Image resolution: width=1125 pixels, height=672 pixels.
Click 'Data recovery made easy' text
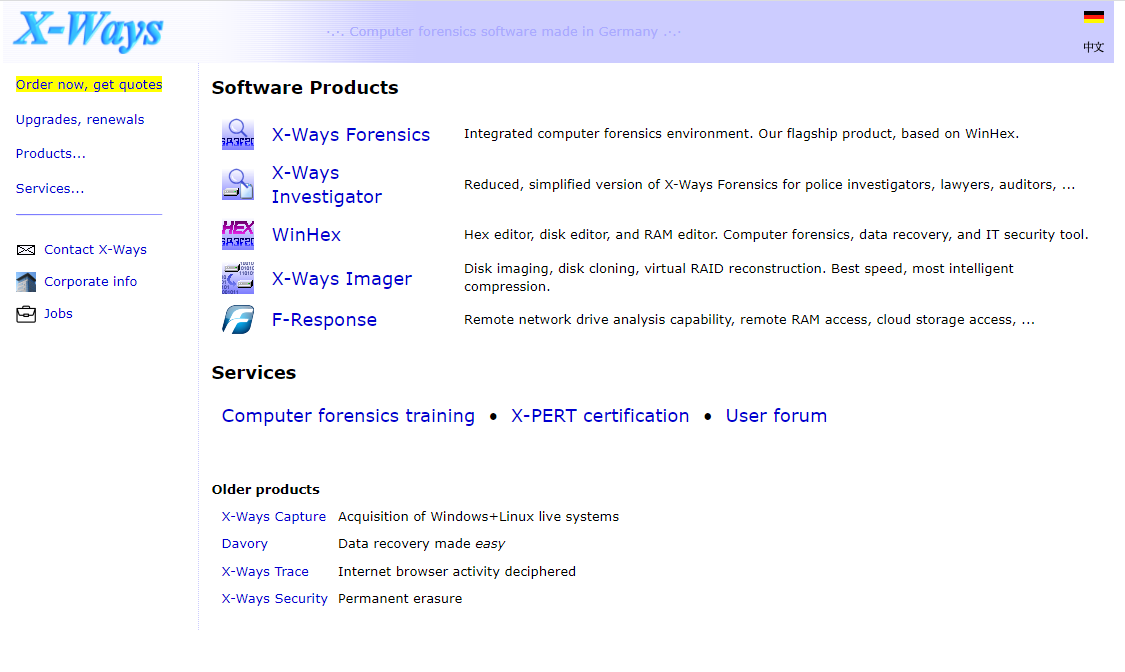coord(421,544)
